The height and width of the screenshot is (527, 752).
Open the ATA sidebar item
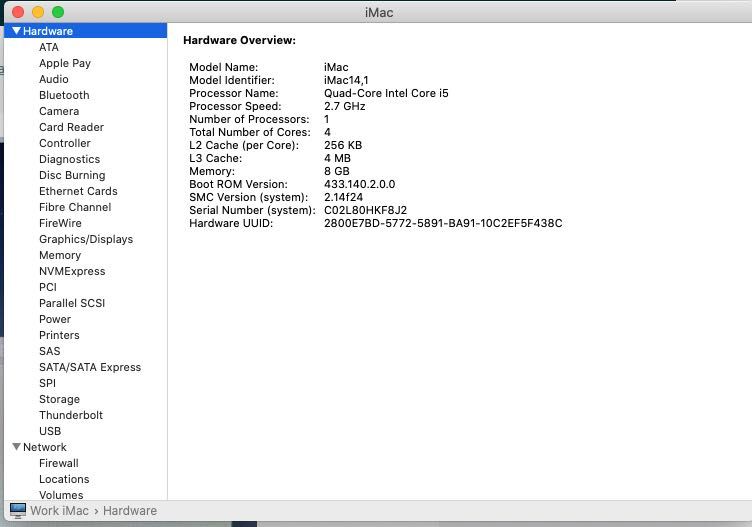point(49,47)
